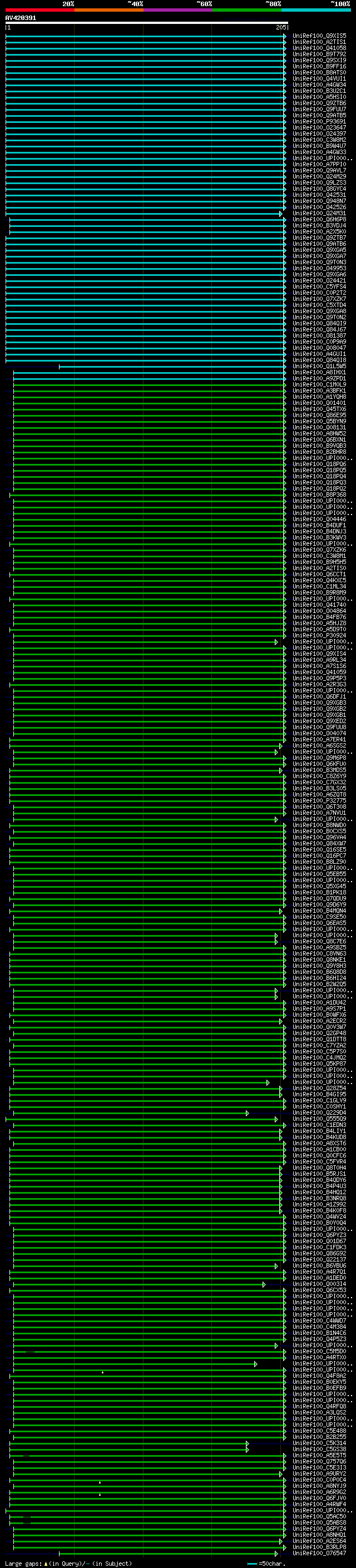
Task: Select the UniRef100_Q555Q9 label
Action: click(x=319, y=1119)
